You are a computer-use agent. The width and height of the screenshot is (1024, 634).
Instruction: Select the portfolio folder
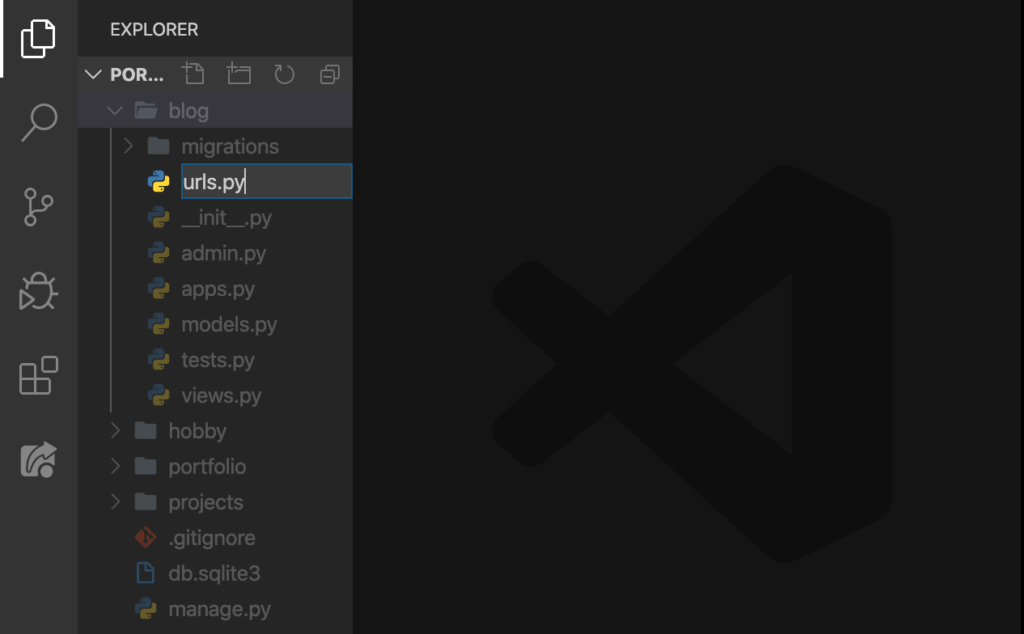tap(207, 466)
